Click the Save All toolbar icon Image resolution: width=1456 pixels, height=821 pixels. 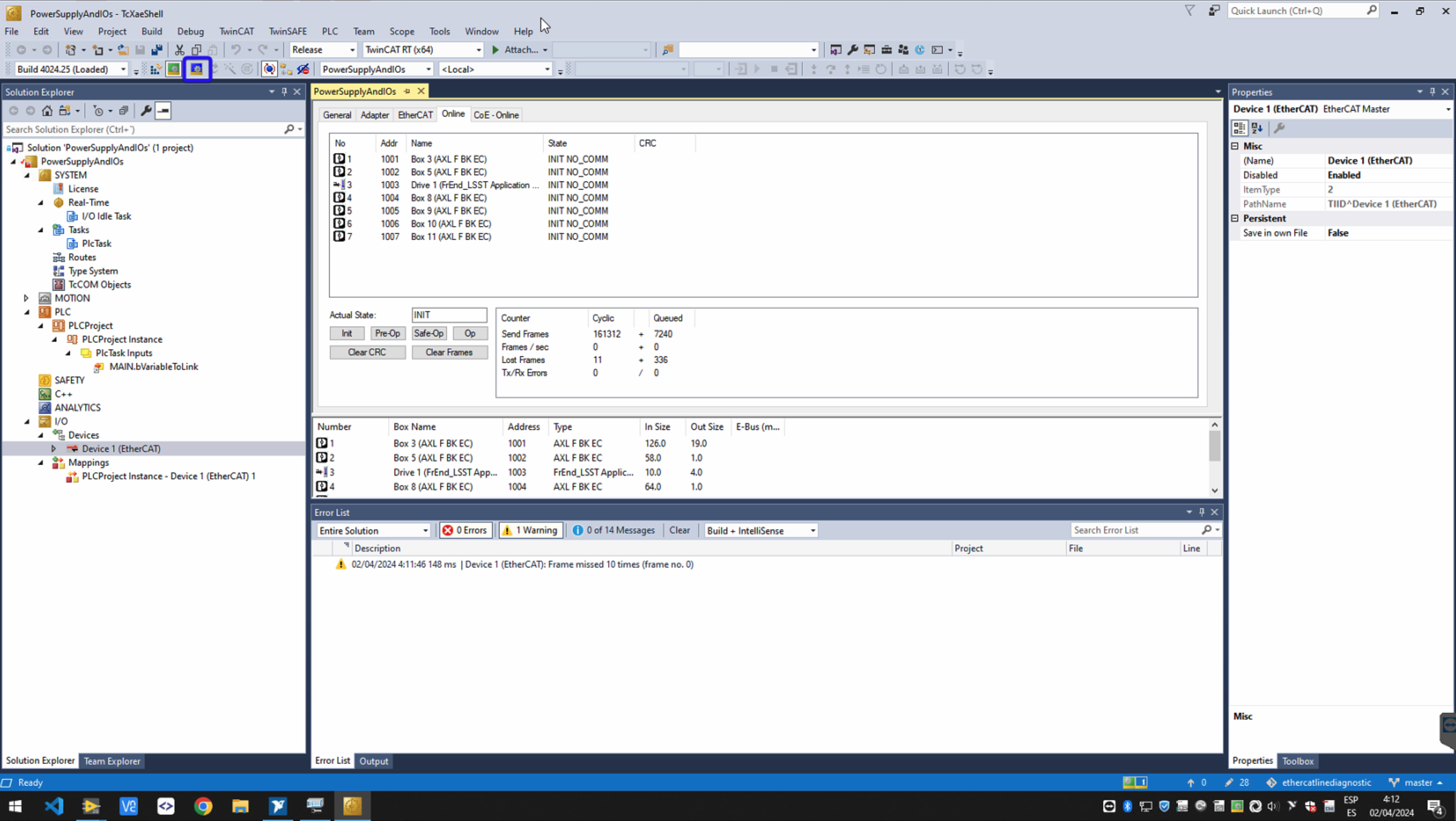click(157, 50)
